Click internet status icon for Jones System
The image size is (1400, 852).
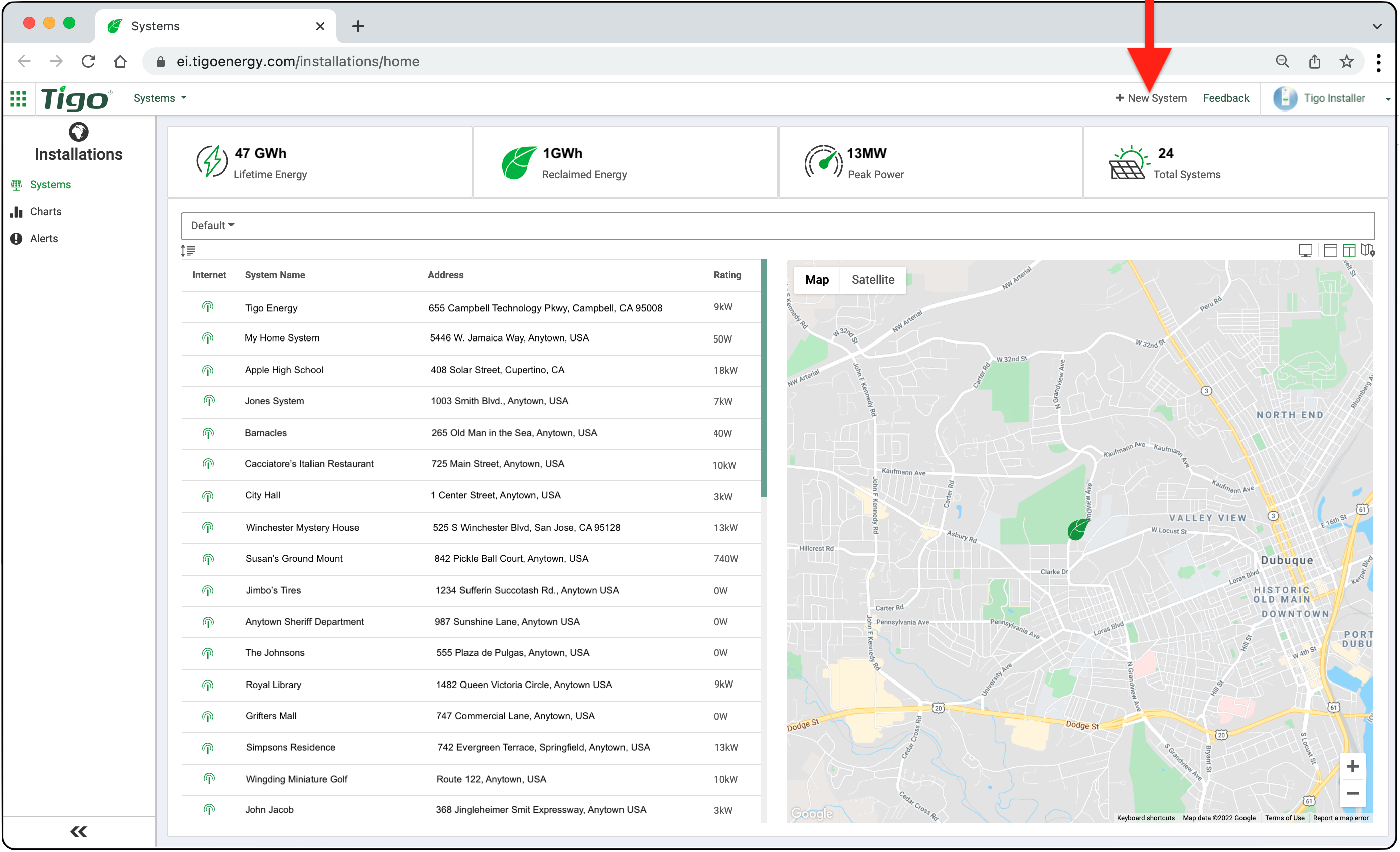(209, 401)
